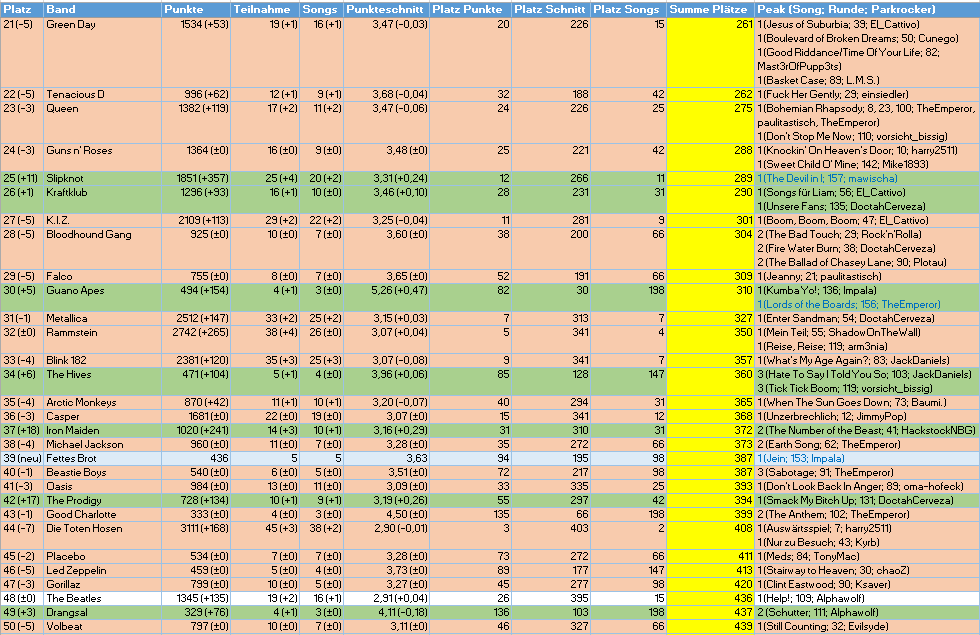980x635 pixels.
Task: Click the Peak (Song; Runde; Parkrocker) header
Action: [867, 9]
